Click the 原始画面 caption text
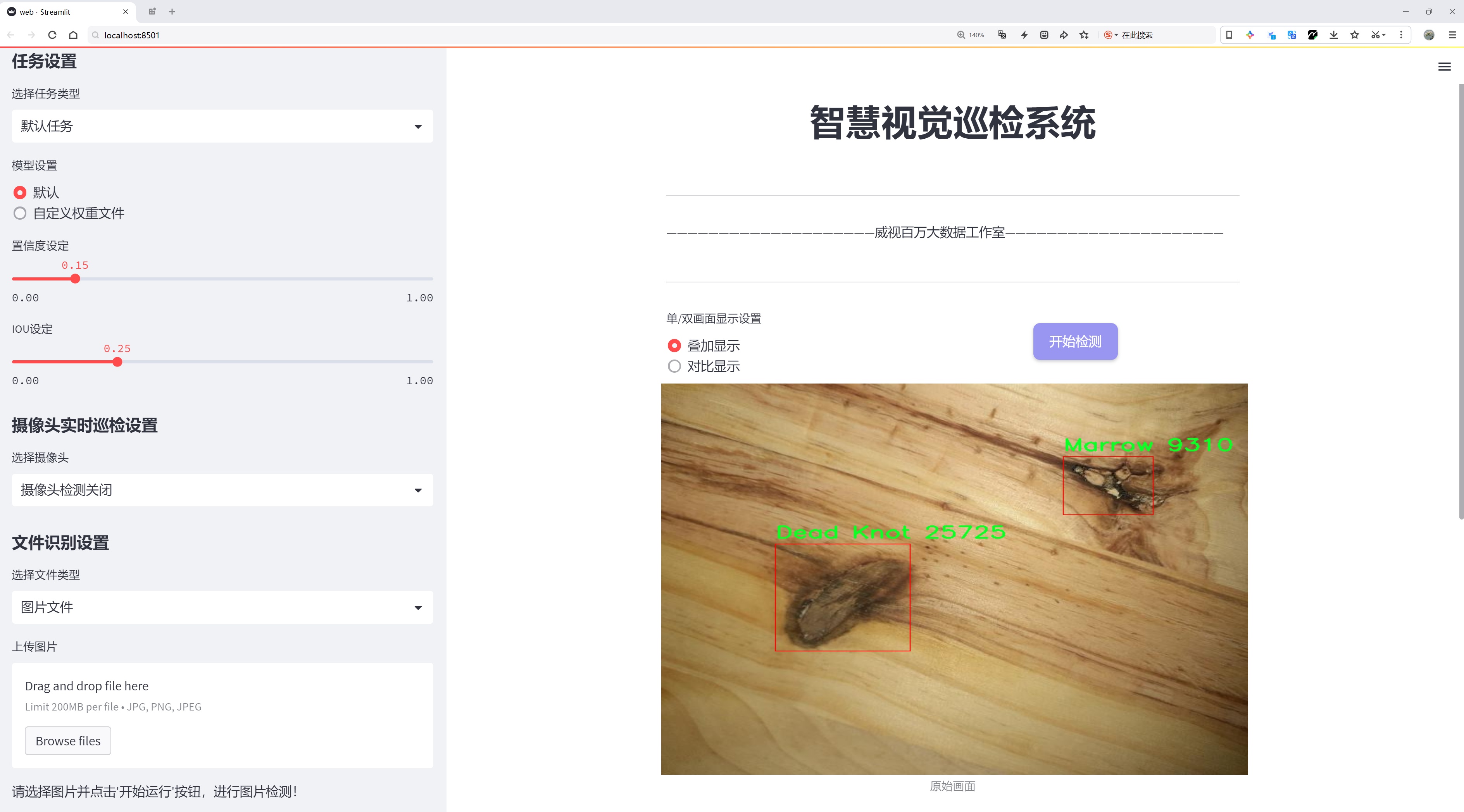Image resolution: width=1464 pixels, height=812 pixels. pos(952,786)
